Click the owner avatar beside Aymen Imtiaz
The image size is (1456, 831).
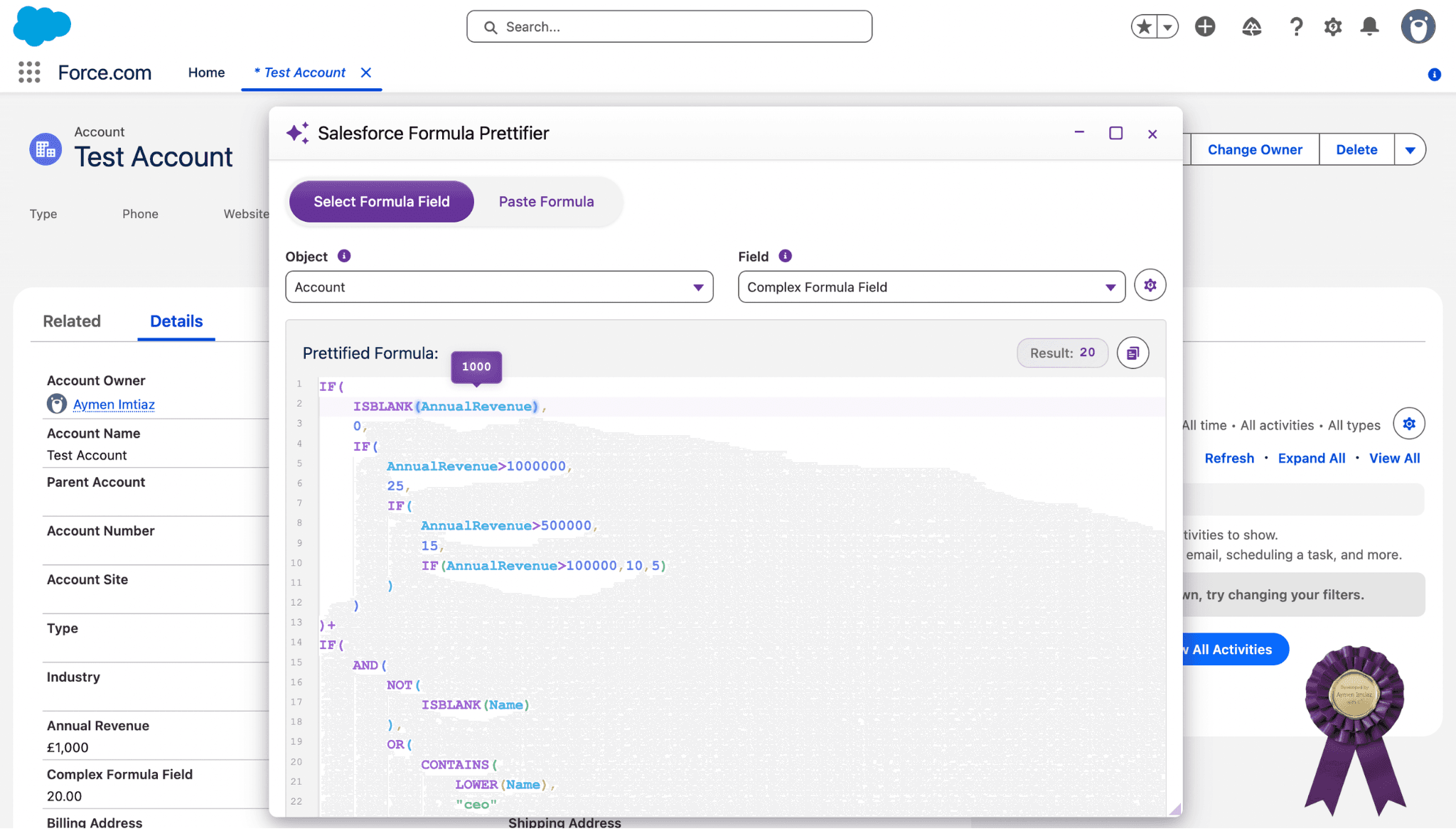(57, 404)
